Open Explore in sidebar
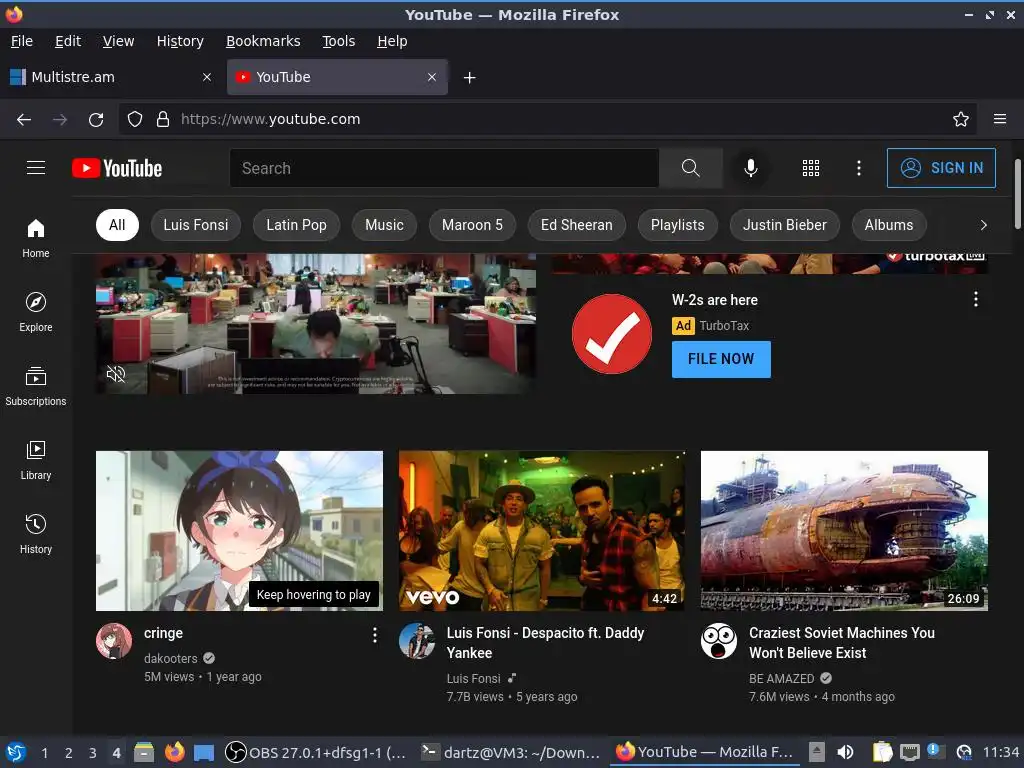Image resolution: width=1024 pixels, height=768 pixels. click(x=36, y=312)
